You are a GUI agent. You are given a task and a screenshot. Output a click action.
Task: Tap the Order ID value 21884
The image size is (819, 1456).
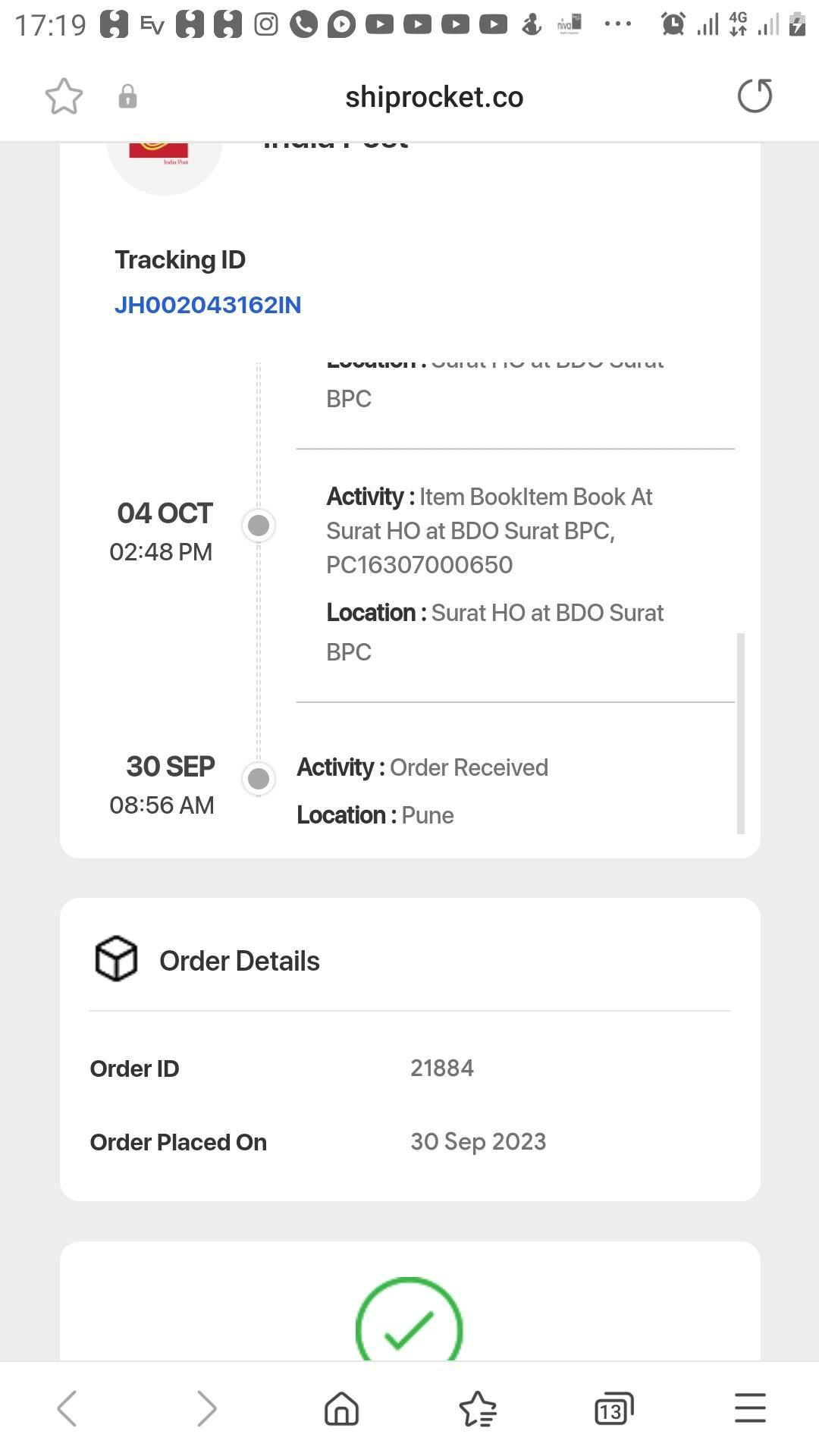pos(442,1068)
